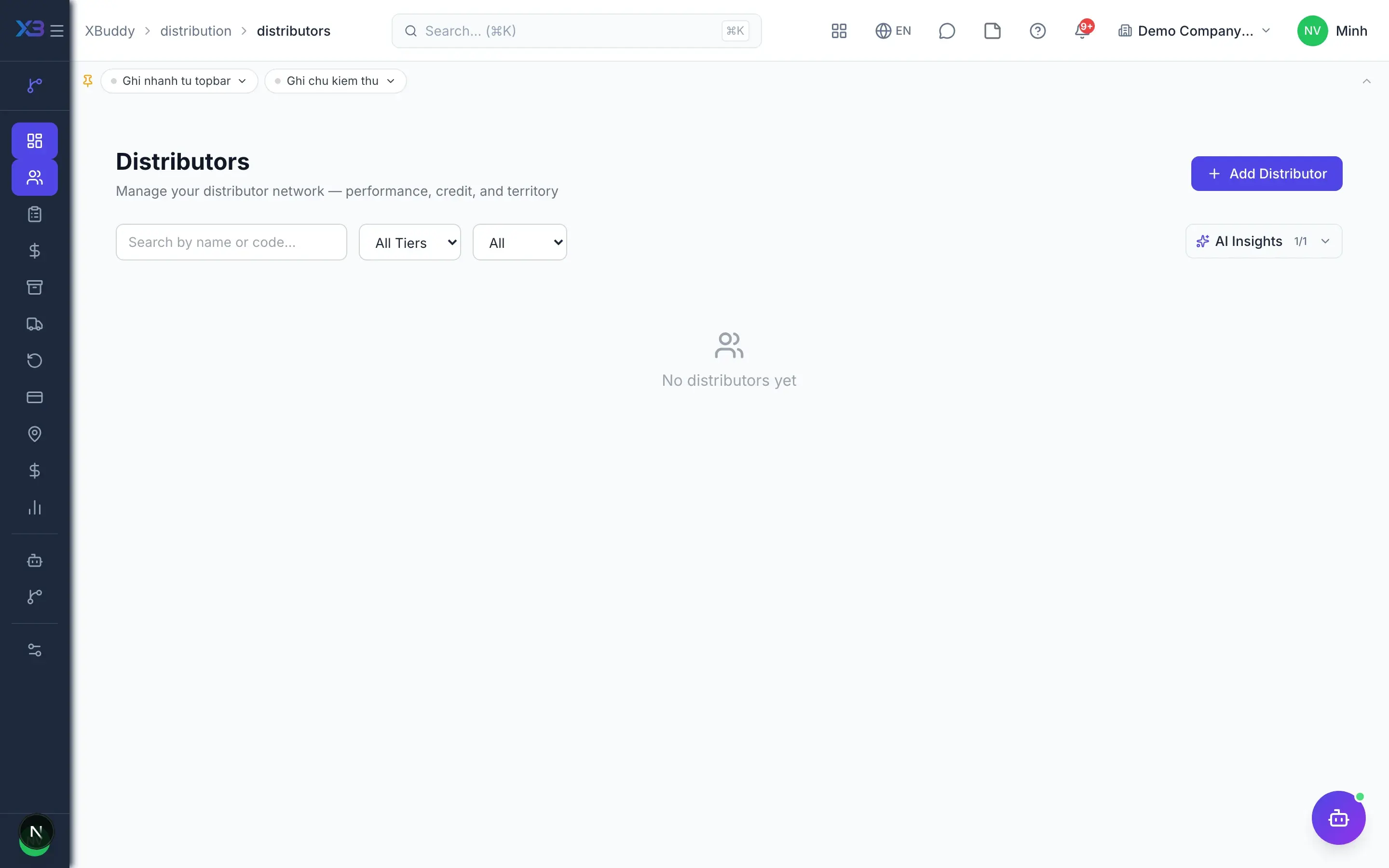Open the chat bubble icon in topbar
Image resolution: width=1389 pixels, height=868 pixels.
point(947,30)
